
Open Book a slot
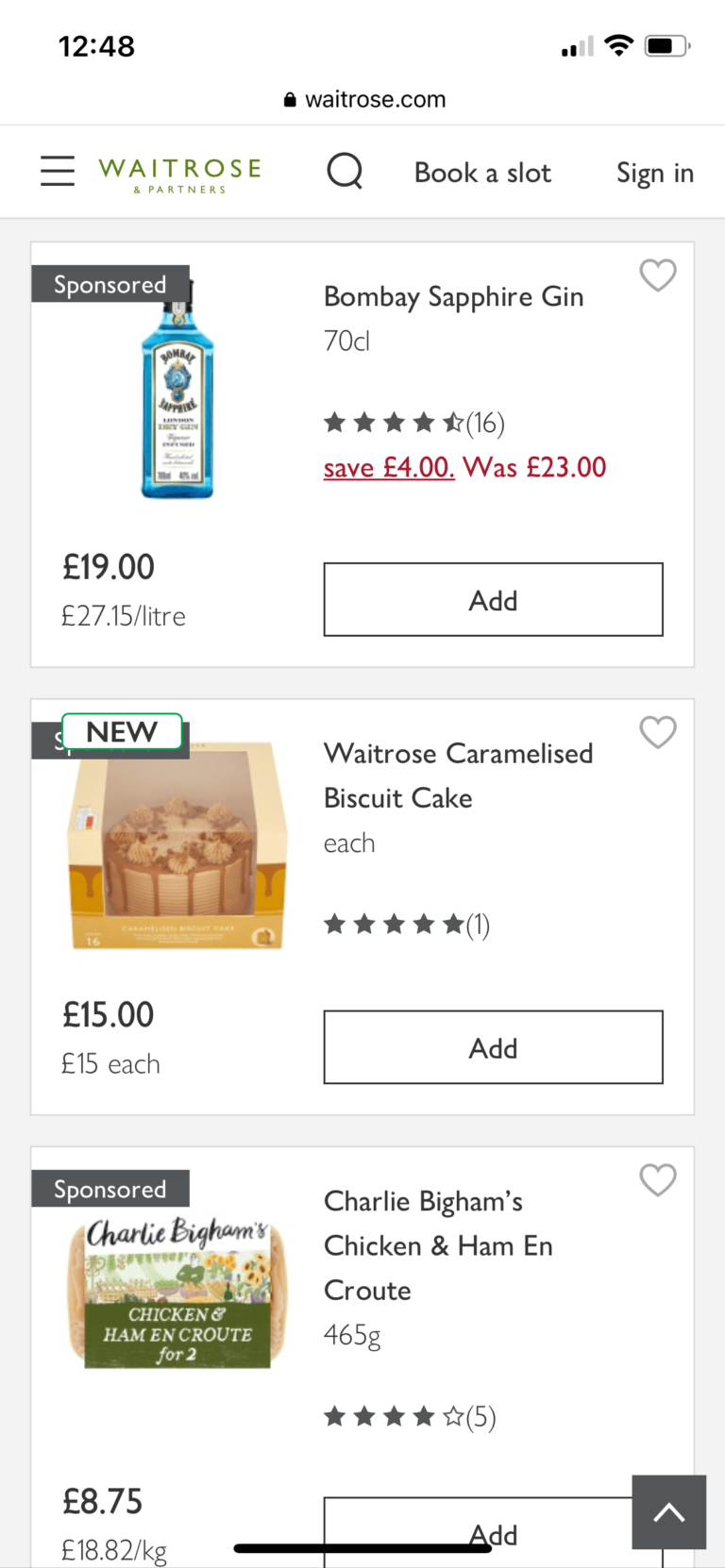(482, 173)
